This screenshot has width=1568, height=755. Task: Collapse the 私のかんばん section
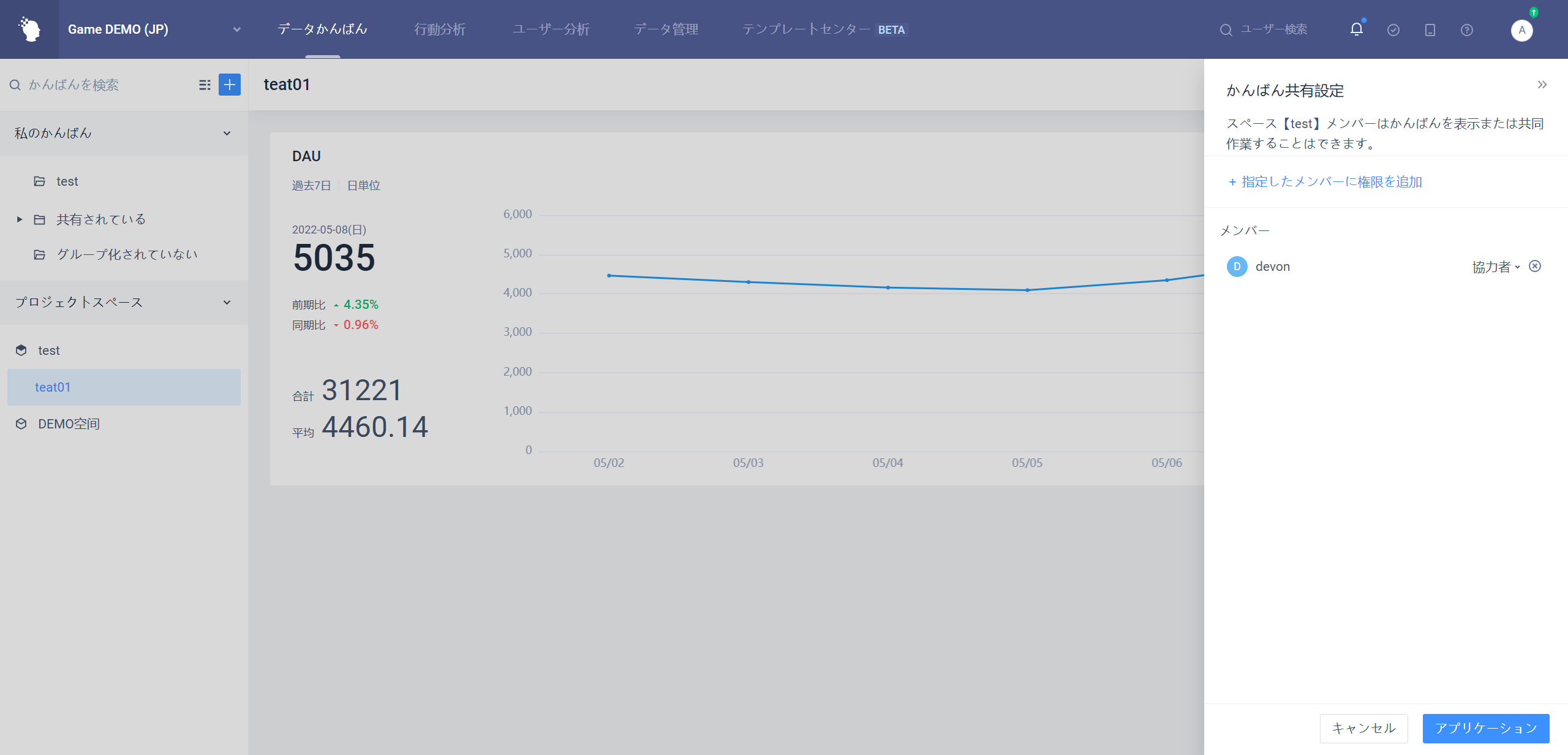coord(227,133)
